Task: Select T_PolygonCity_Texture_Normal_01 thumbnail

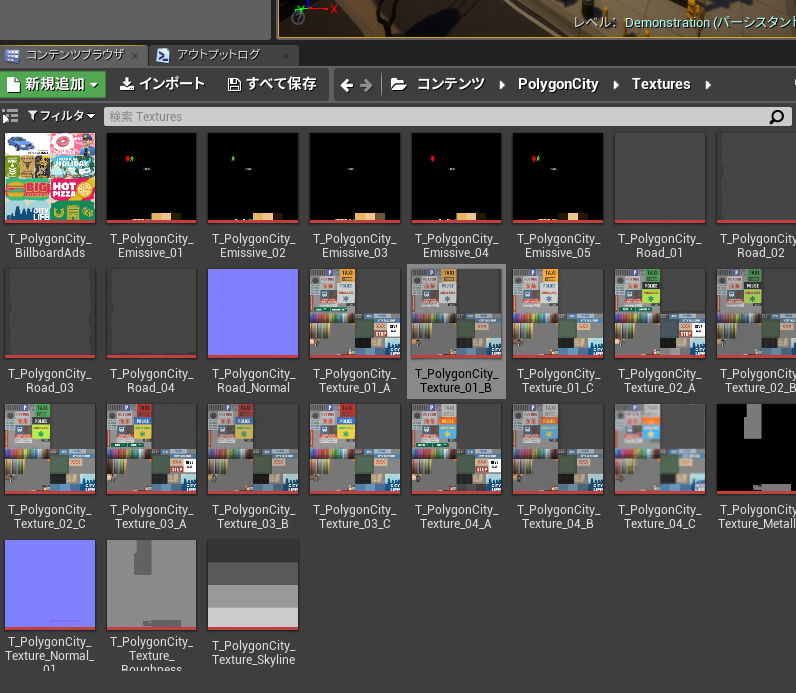Action: [50, 585]
